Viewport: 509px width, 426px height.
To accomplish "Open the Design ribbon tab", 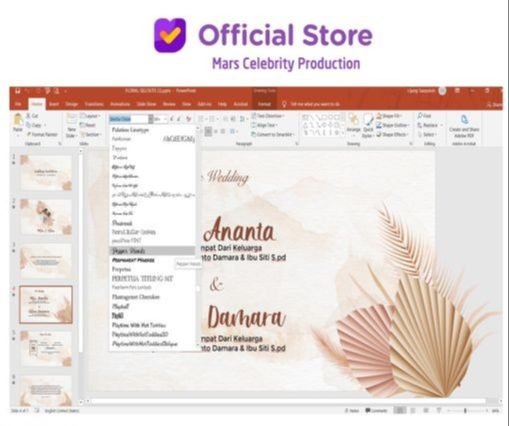I will pyautogui.click(x=71, y=104).
